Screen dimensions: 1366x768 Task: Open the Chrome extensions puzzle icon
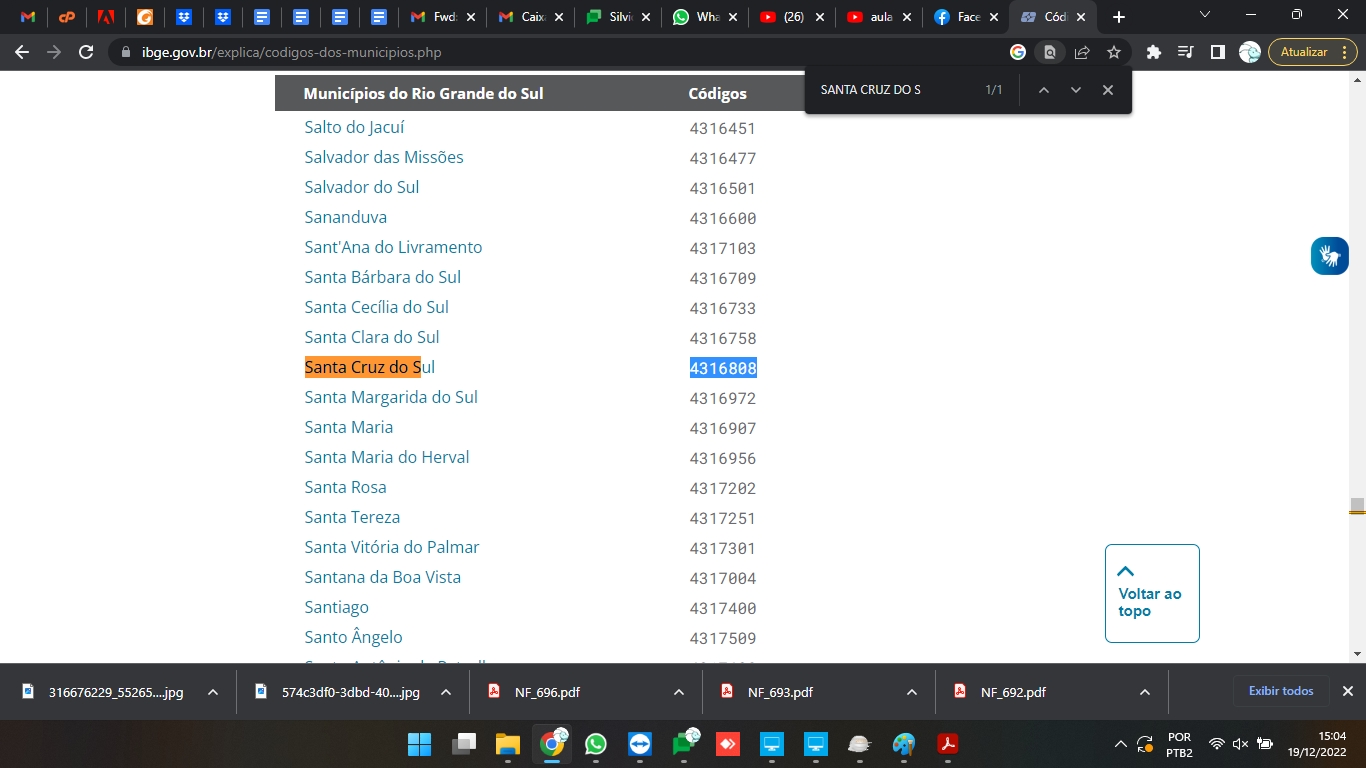click(x=1153, y=52)
